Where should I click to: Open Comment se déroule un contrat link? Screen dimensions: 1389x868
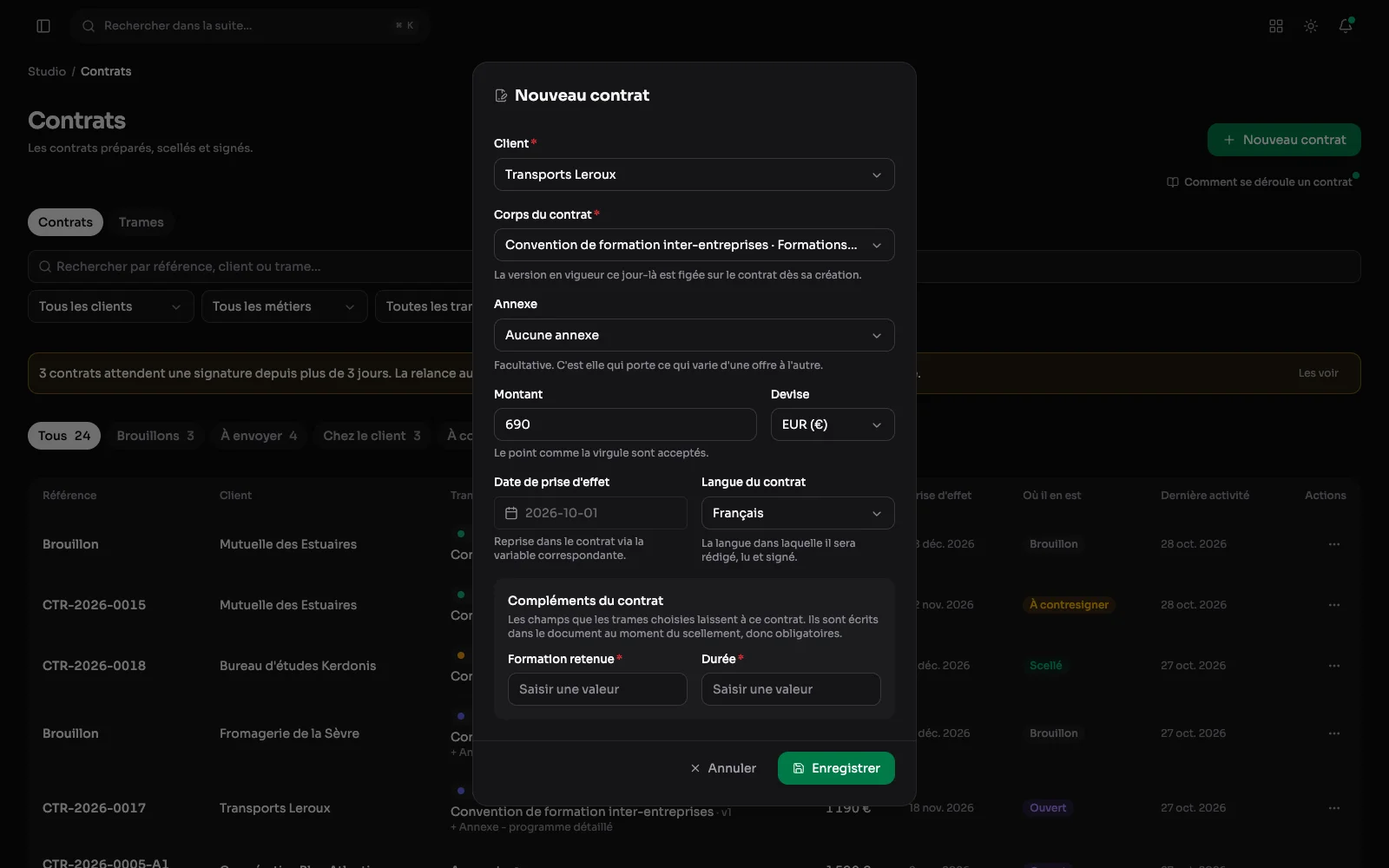point(1260,182)
